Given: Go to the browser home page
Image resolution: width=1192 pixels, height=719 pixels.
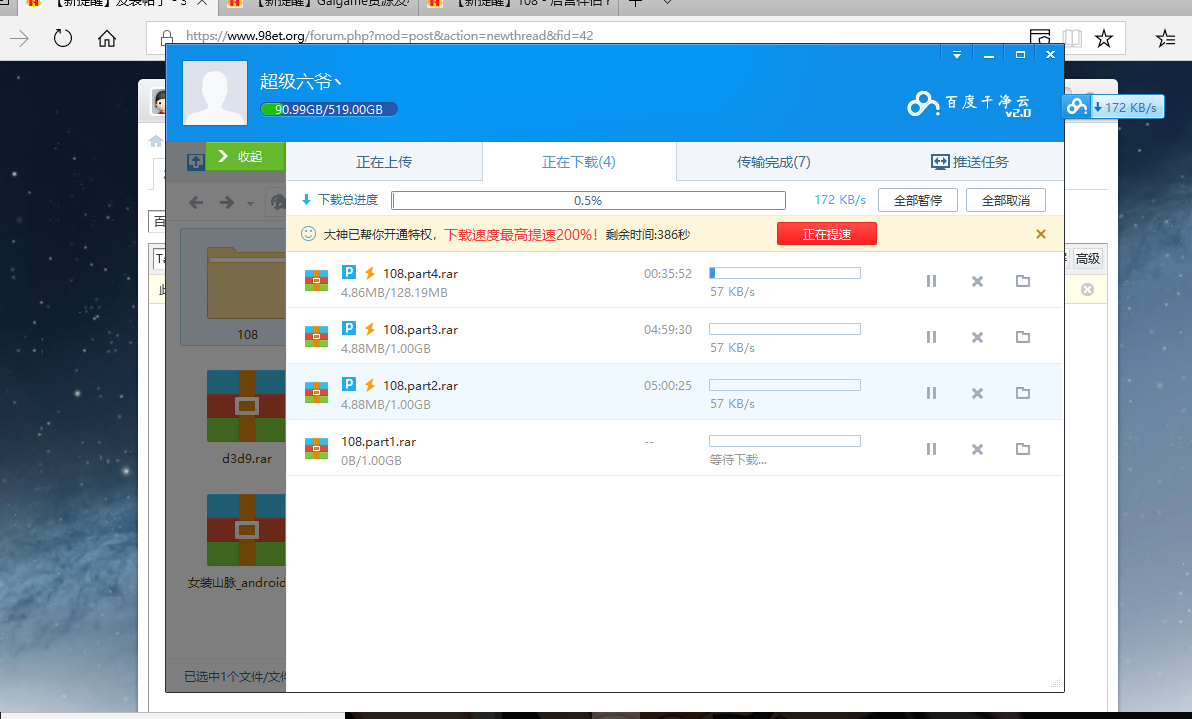Looking at the screenshot, I should click(x=107, y=38).
